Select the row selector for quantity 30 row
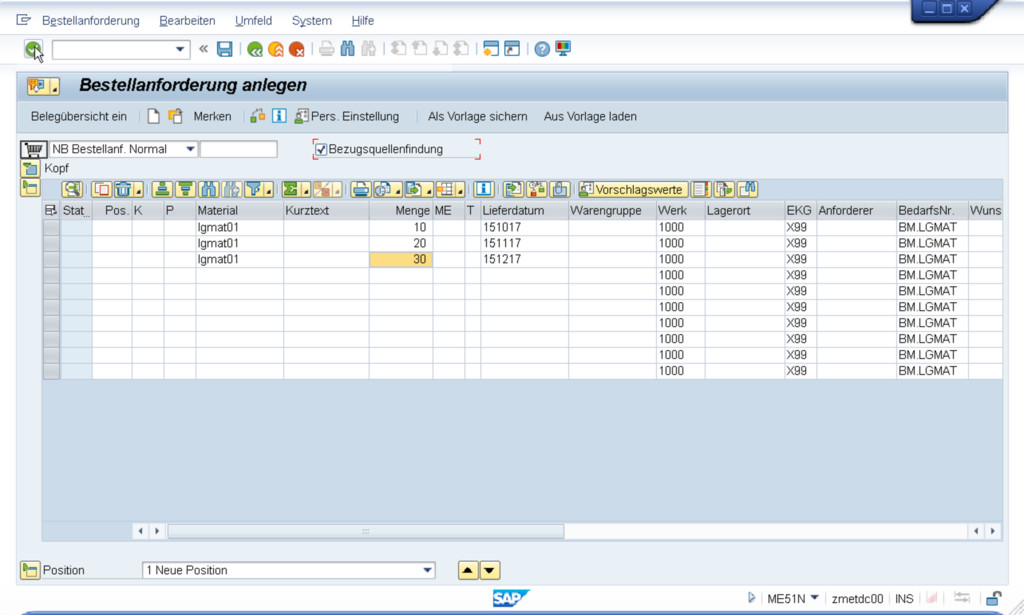Screen dimensions: 1024x615 point(51,259)
